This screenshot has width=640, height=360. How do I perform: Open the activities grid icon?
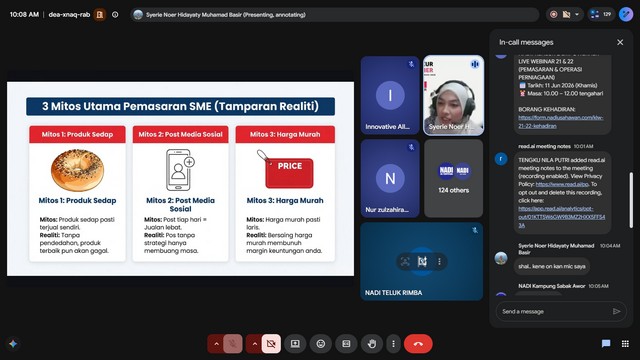click(625, 344)
